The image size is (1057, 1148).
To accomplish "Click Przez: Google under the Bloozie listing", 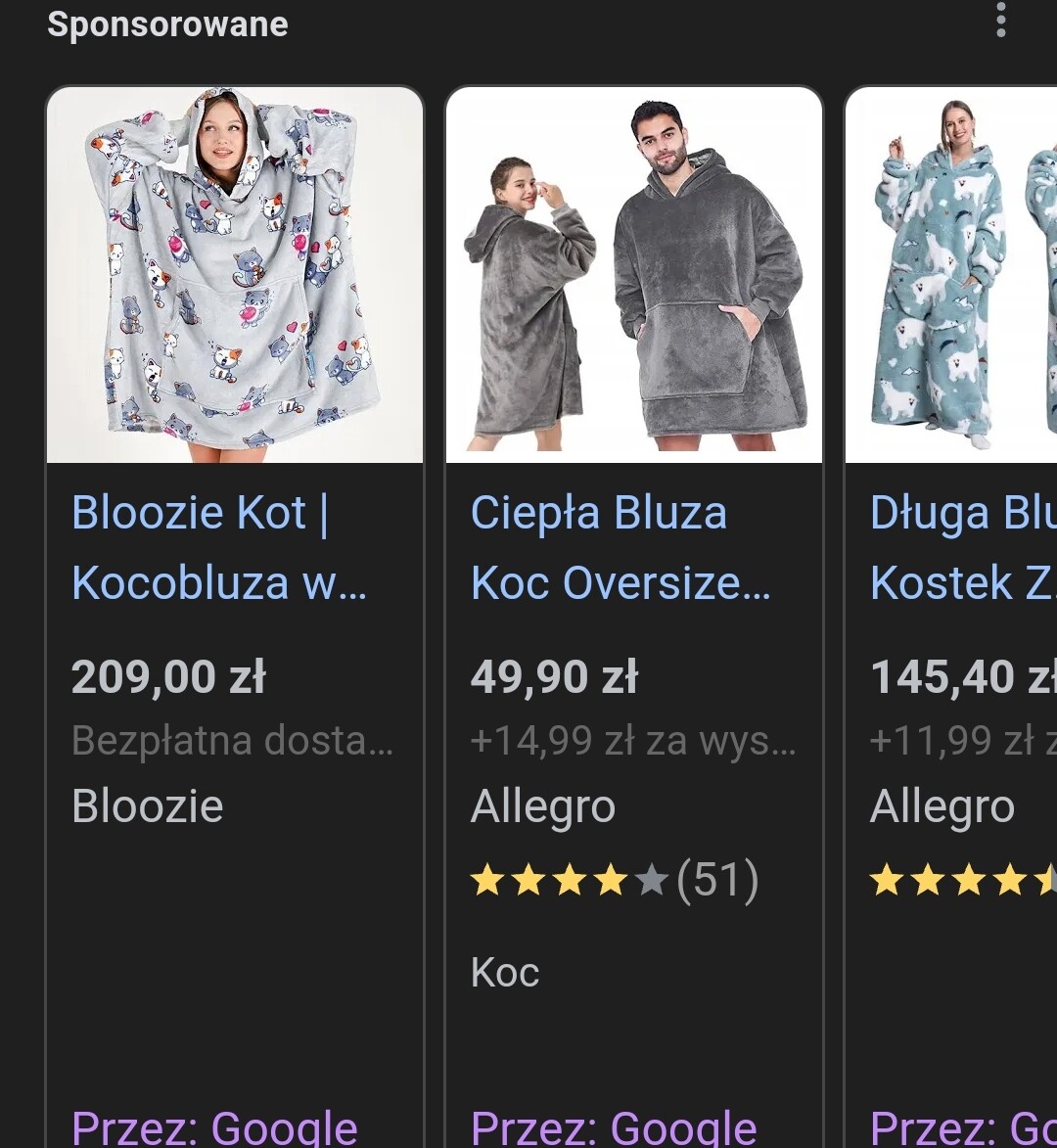I will click(x=214, y=1127).
